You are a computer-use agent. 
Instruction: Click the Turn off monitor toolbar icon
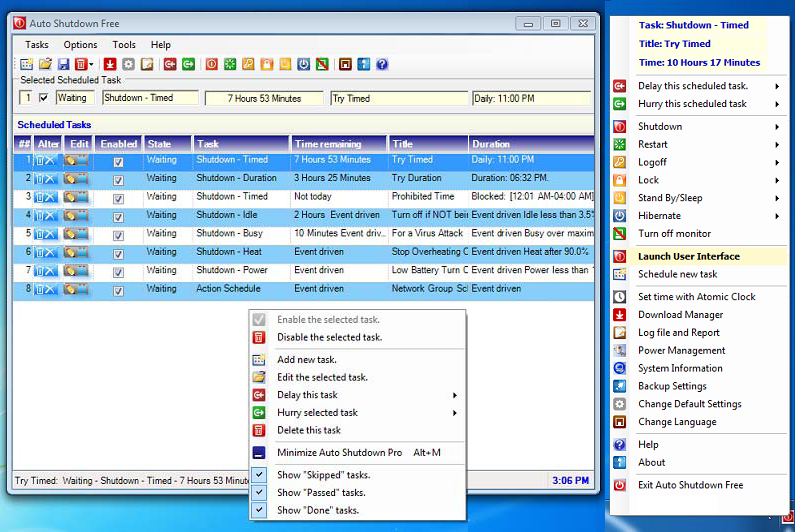point(322,64)
